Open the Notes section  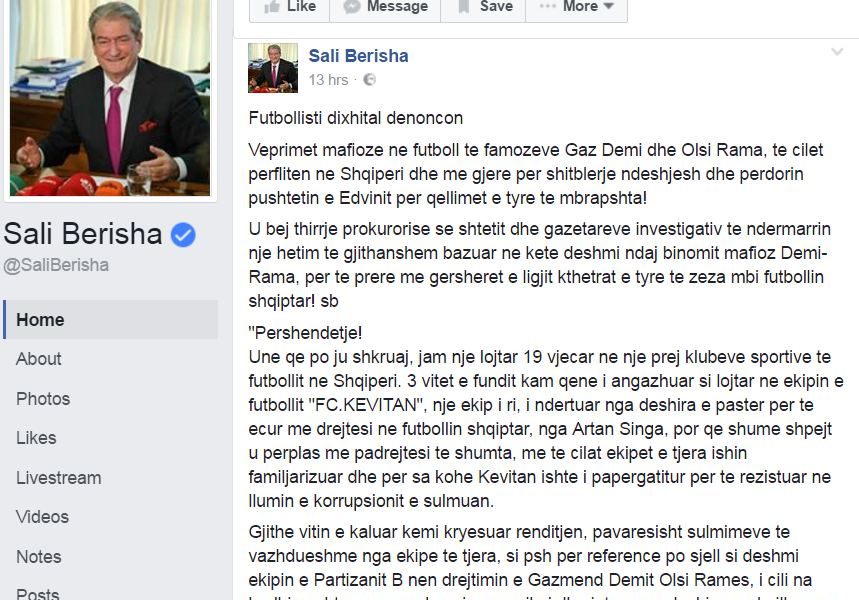point(38,556)
